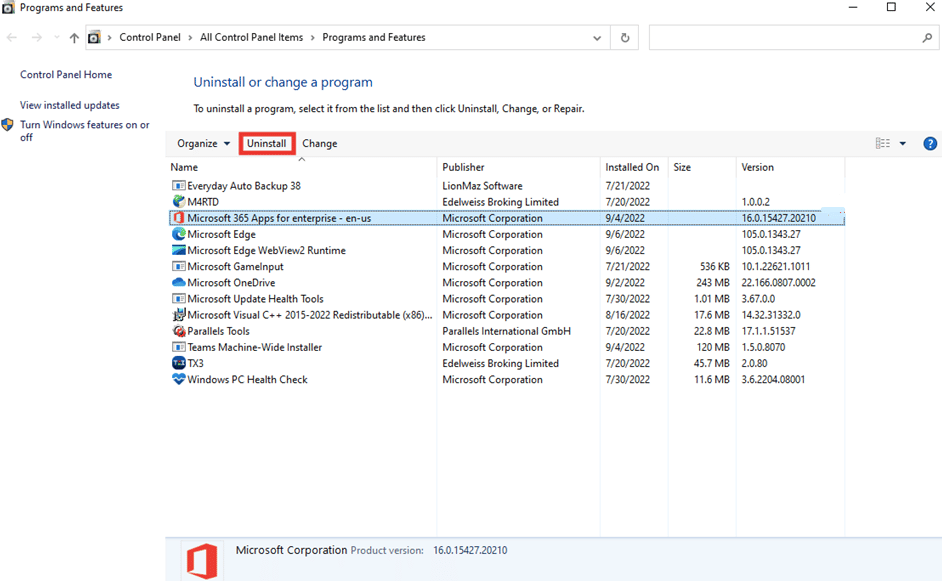942x581 pixels.
Task: Open Help via the blue question mark icon
Action: point(930,143)
